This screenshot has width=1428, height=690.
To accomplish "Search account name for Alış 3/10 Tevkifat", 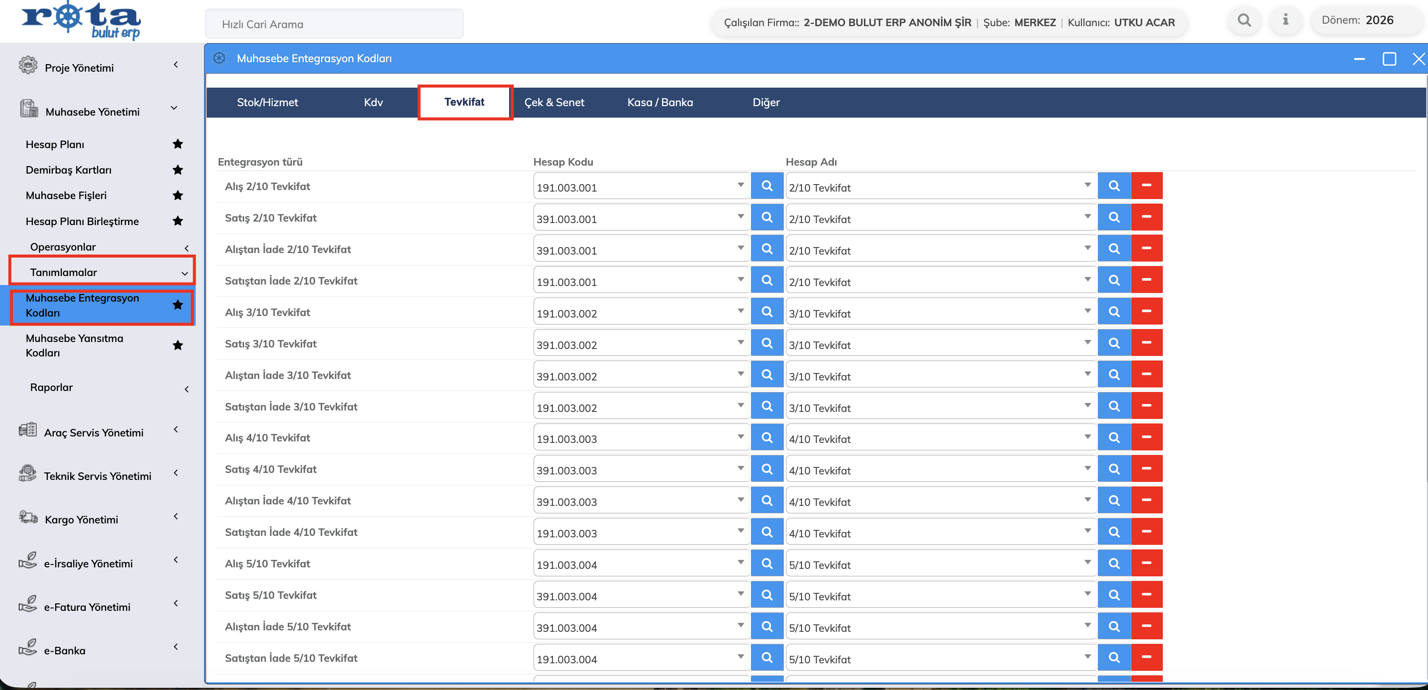I will click(1114, 312).
